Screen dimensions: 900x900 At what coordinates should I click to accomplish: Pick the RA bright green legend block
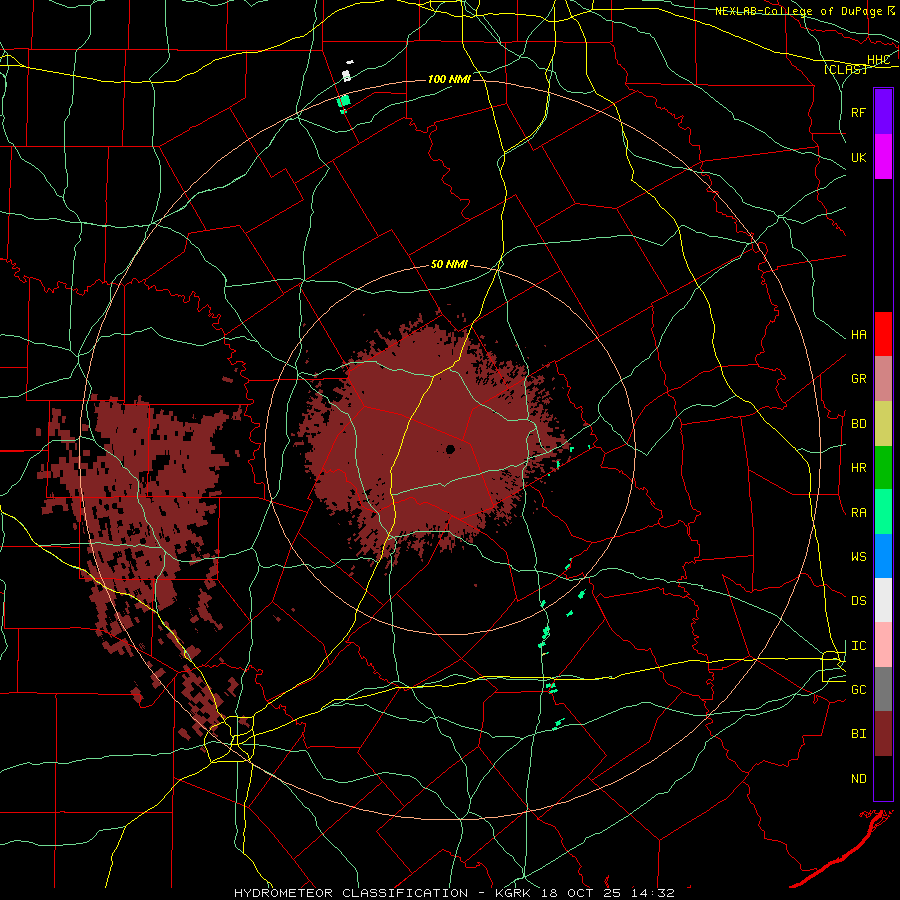tap(883, 512)
